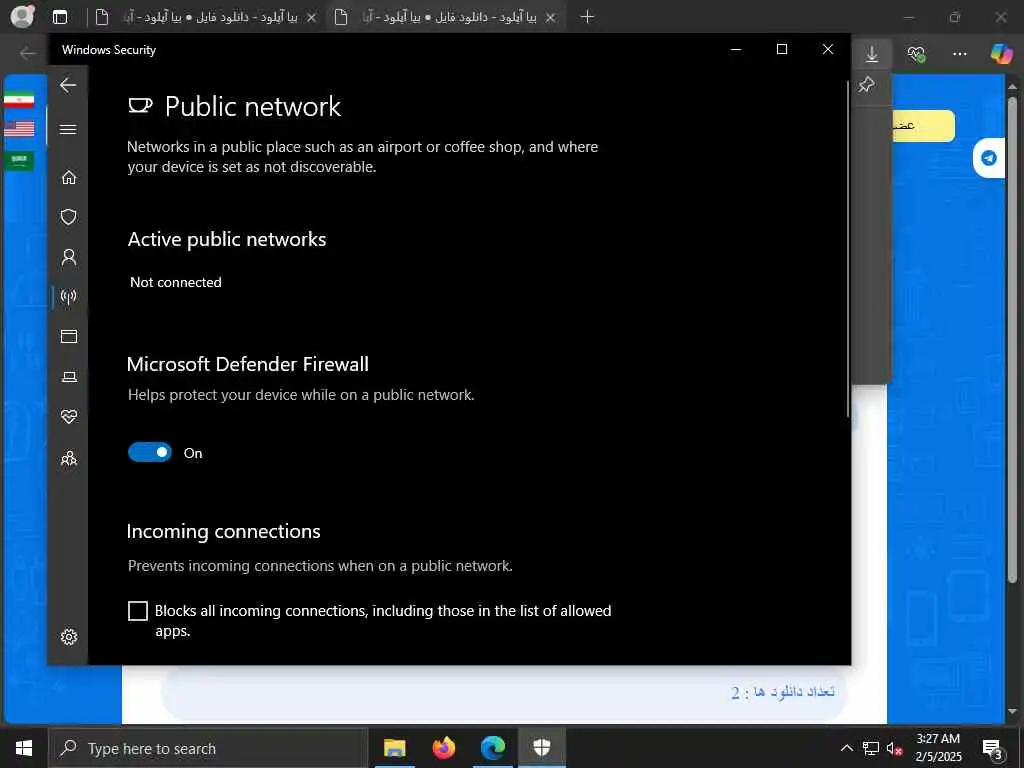Open the Home section in Windows Security sidebar

pos(69,178)
